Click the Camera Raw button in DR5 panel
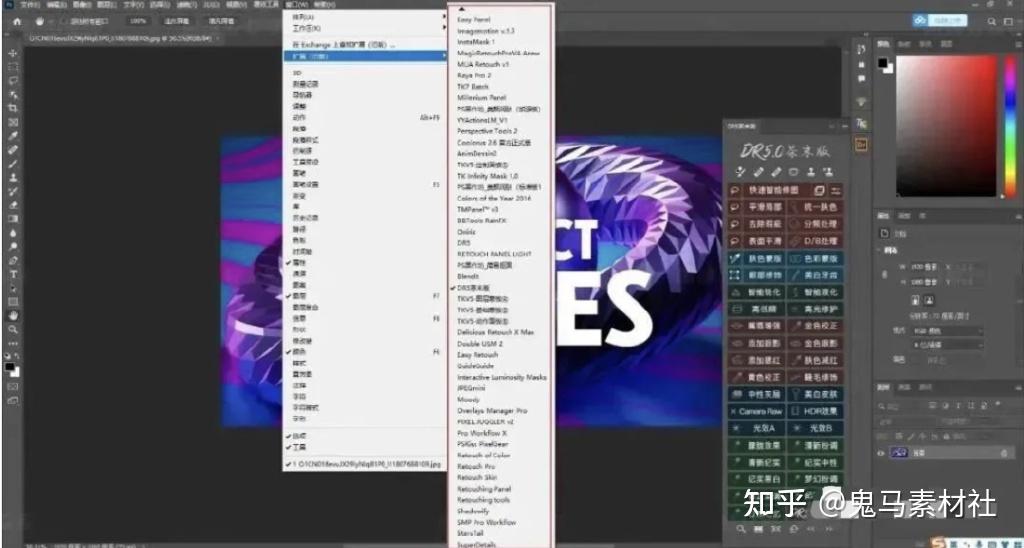1024x548 pixels. 756,412
